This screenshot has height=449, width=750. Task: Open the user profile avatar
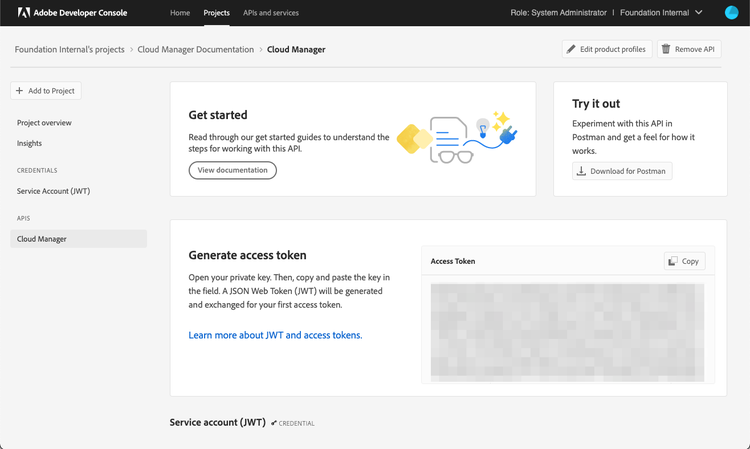tap(731, 12)
